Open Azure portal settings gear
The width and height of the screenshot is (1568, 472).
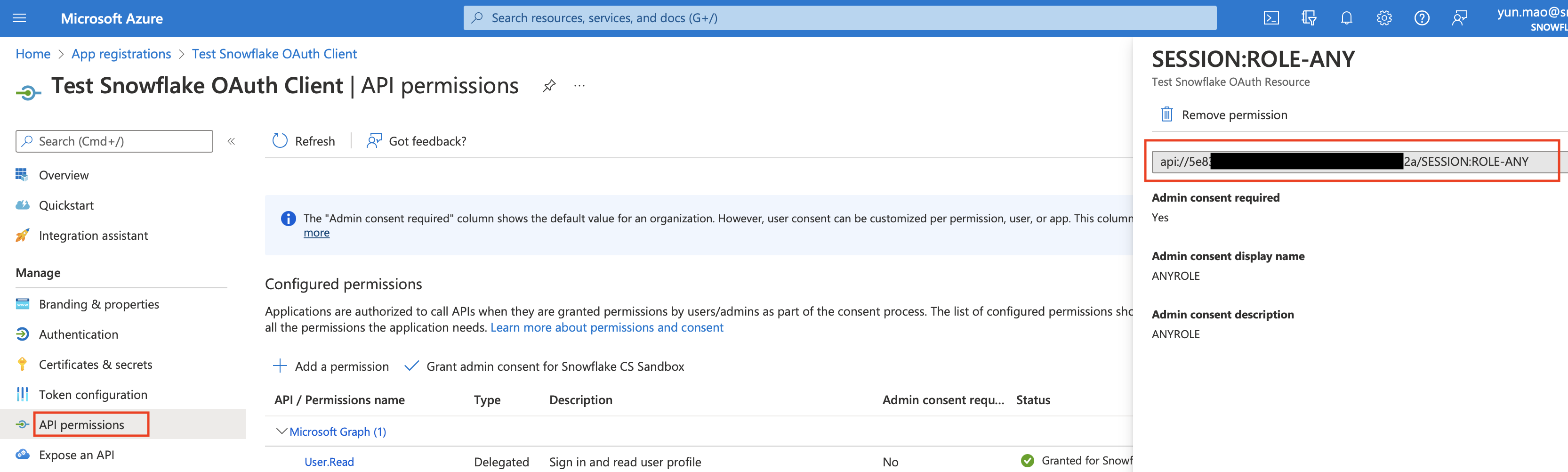(1384, 17)
